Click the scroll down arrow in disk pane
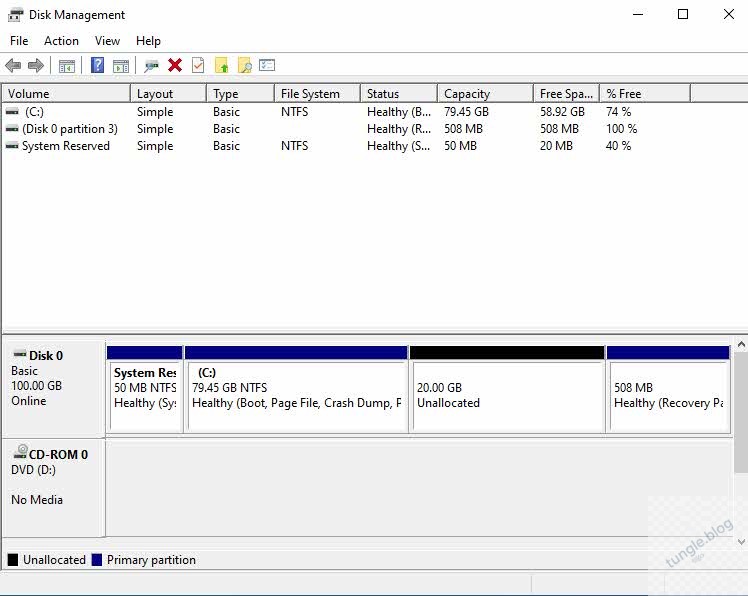Image resolution: width=748 pixels, height=596 pixels. (x=741, y=542)
